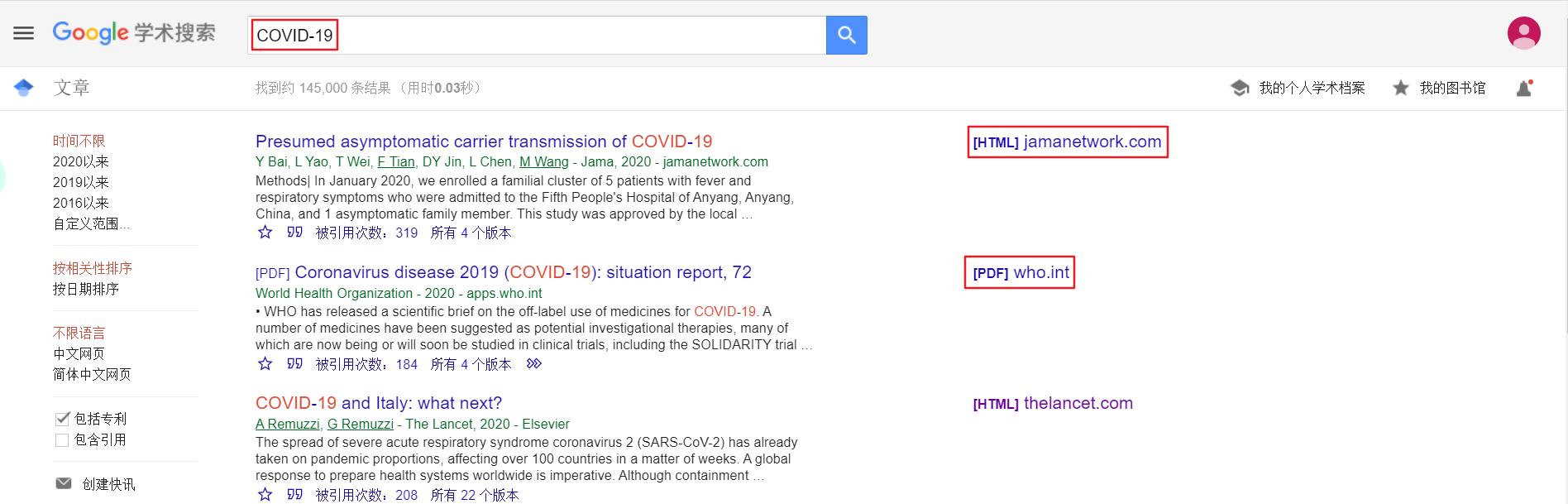Cite the WHO situation report (quote icon)
This screenshot has height=504, width=1568.
pyautogui.click(x=294, y=363)
